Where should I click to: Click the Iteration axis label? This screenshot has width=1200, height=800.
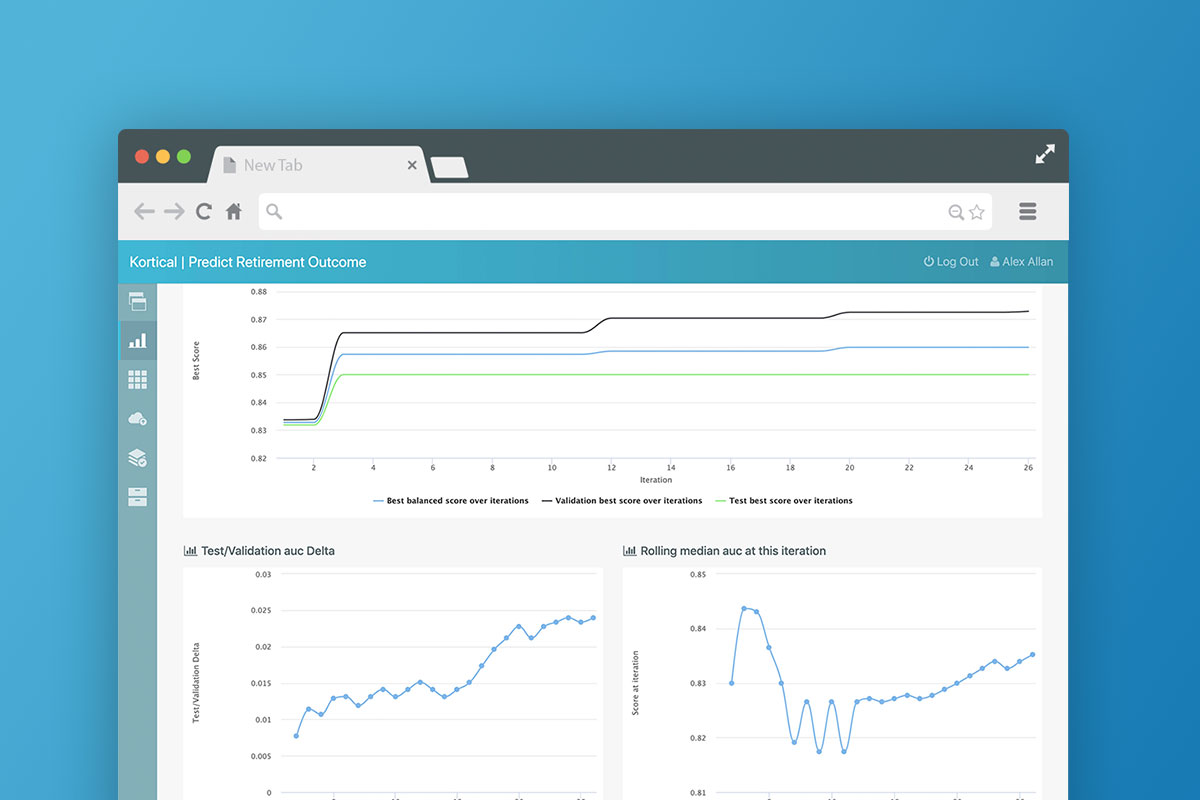point(656,480)
